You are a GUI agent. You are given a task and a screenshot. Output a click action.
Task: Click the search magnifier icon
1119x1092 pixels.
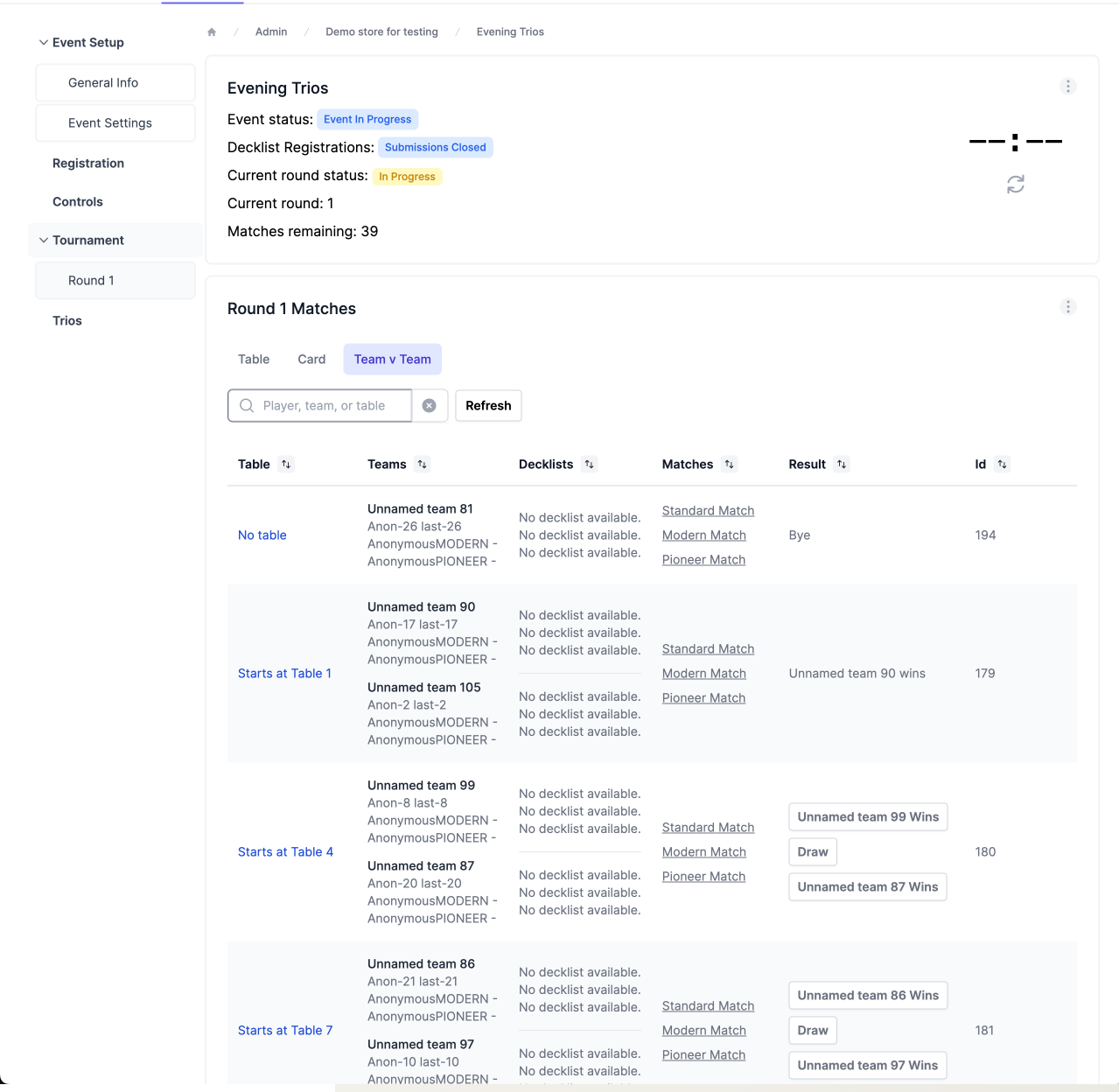click(247, 406)
